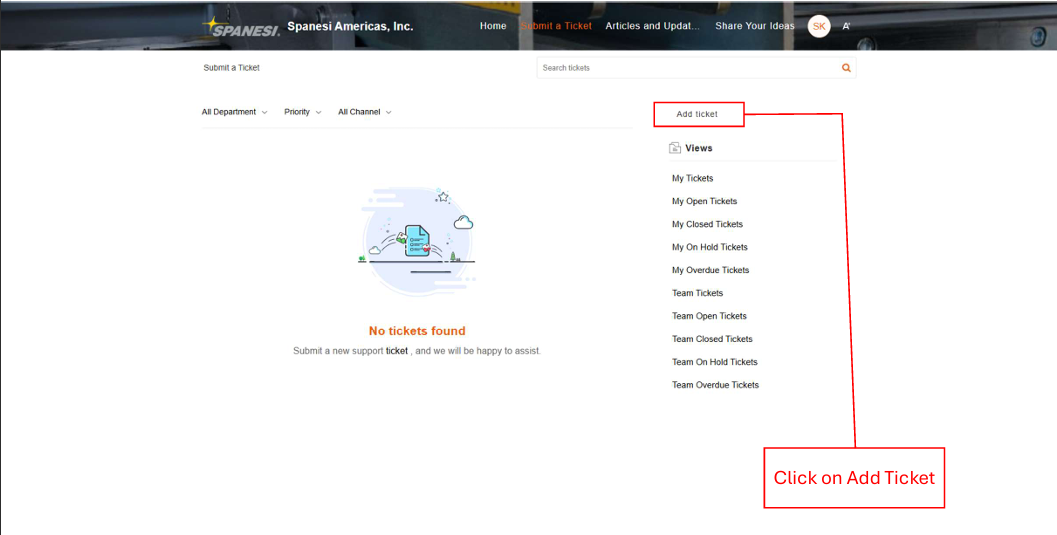1057x535 pixels.
Task: Go to Articles and Updates menu
Action: click(x=653, y=26)
